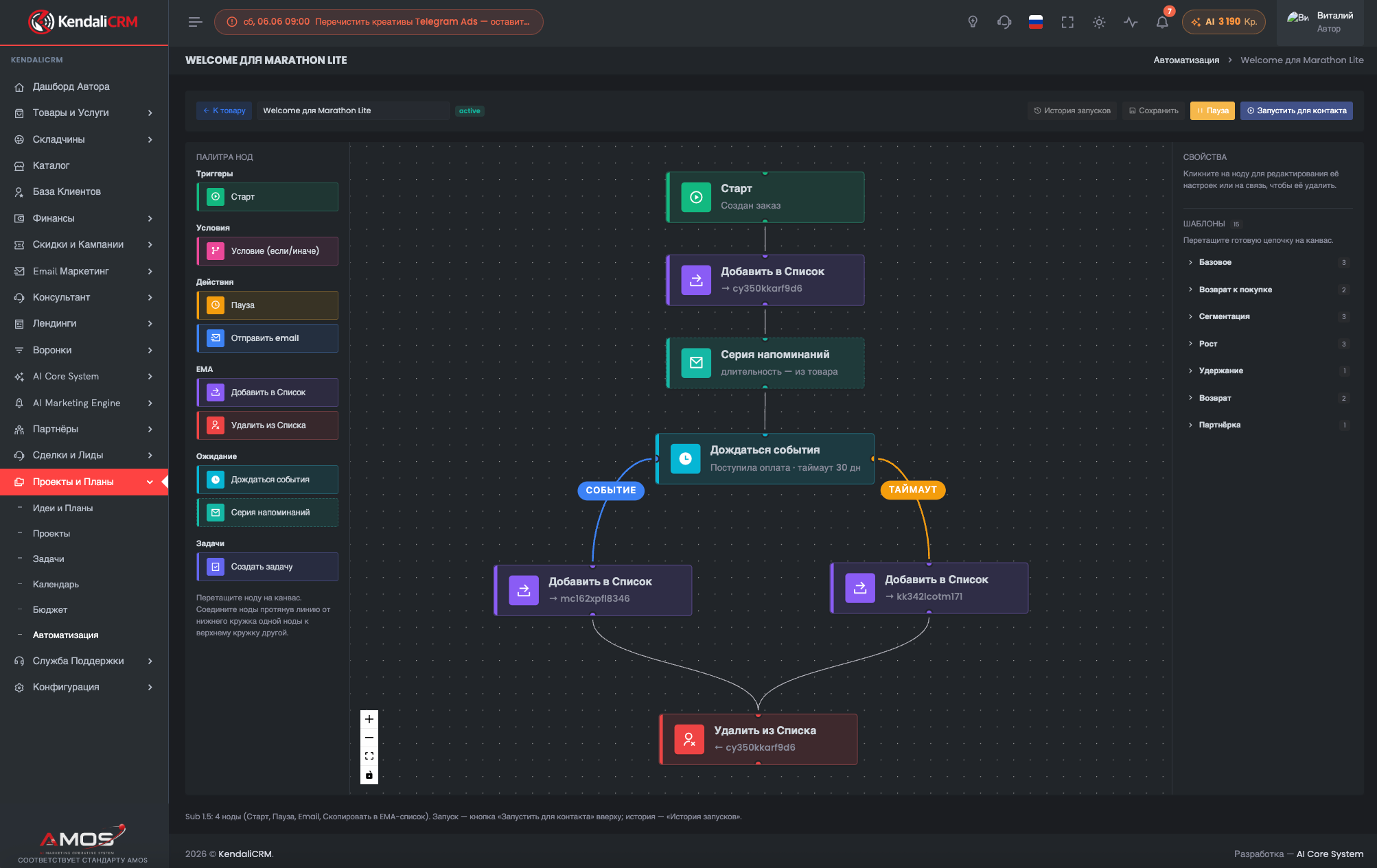Image resolution: width=1377 pixels, height=868 pixels.
Task: Click the Дождаться события canvas node
Action: tap(765, 458)
